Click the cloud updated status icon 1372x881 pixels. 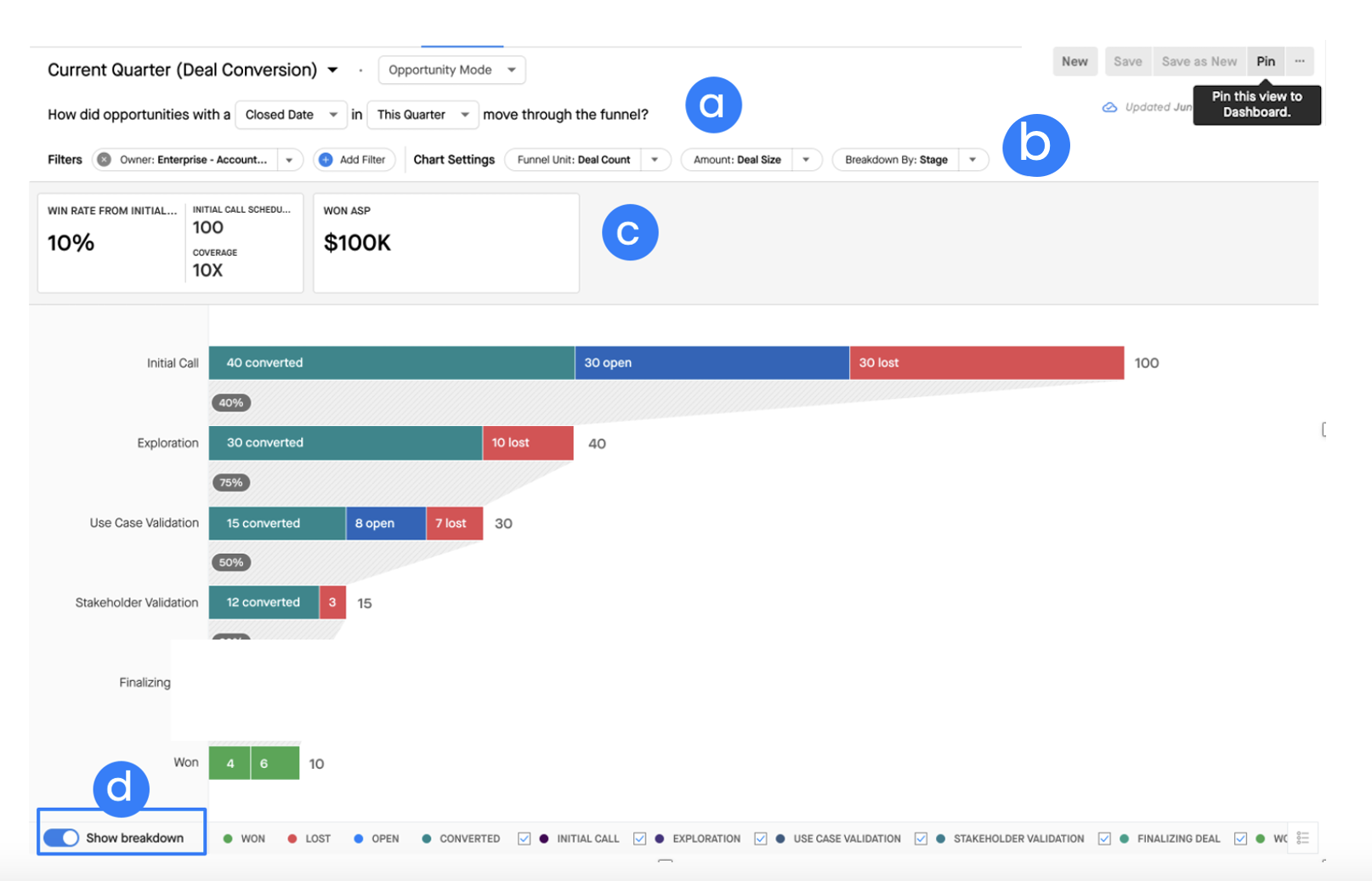click(1109, 107)
